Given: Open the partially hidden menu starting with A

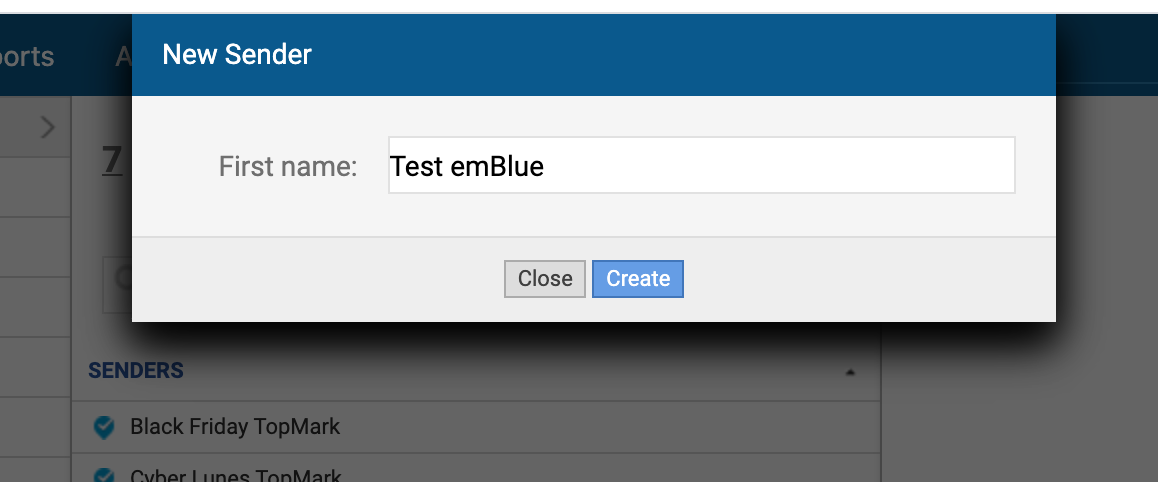Looking at the screenshot, I should pyautogui.click(x=123, y=56).
